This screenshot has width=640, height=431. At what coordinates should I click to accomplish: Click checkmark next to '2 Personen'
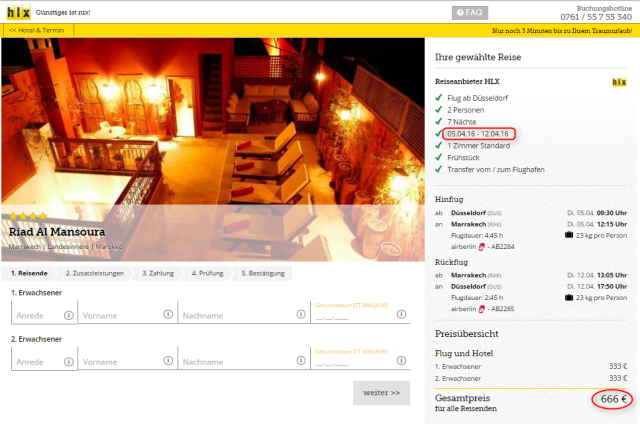439,109
